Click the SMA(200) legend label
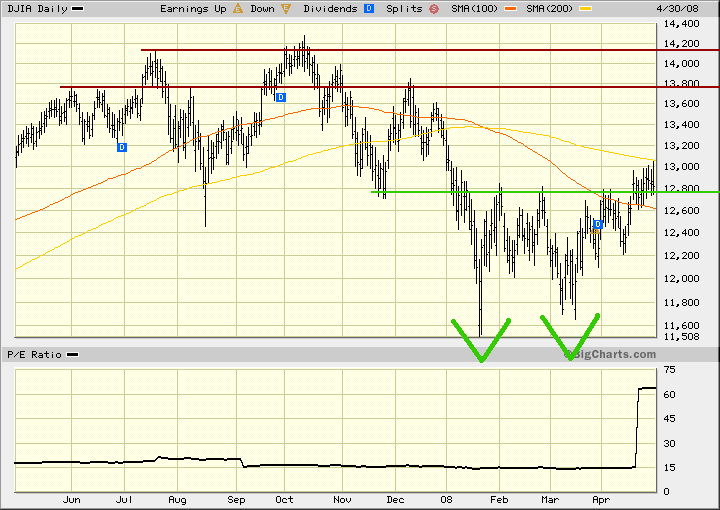This screenshot has height=510, width=720. point(550,8)
